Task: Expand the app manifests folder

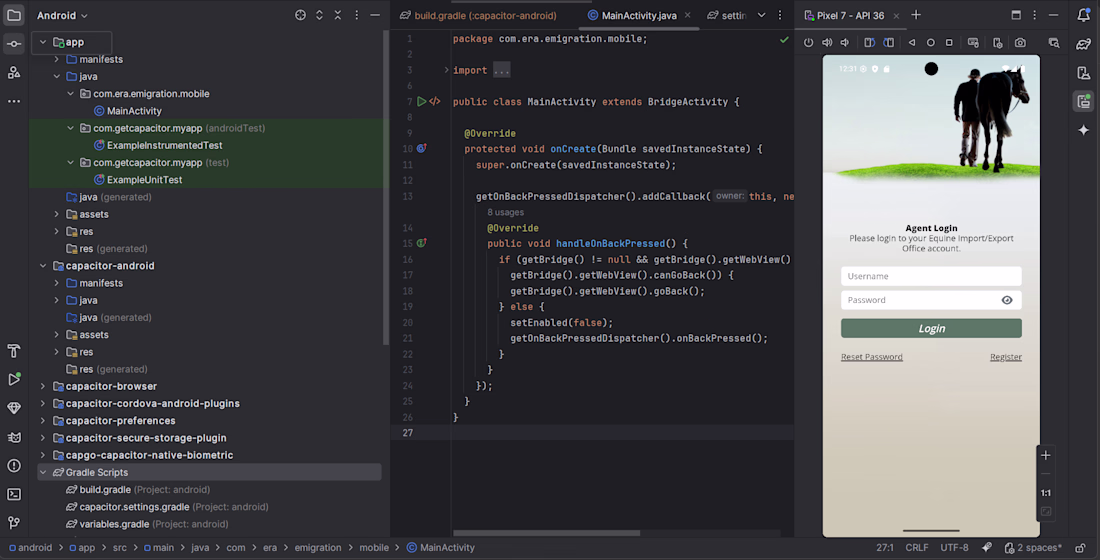Action: (x=57, y=60)
